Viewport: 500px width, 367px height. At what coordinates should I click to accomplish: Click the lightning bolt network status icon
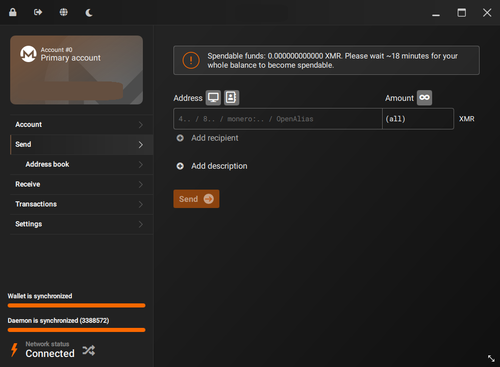(x=14, y=350)
